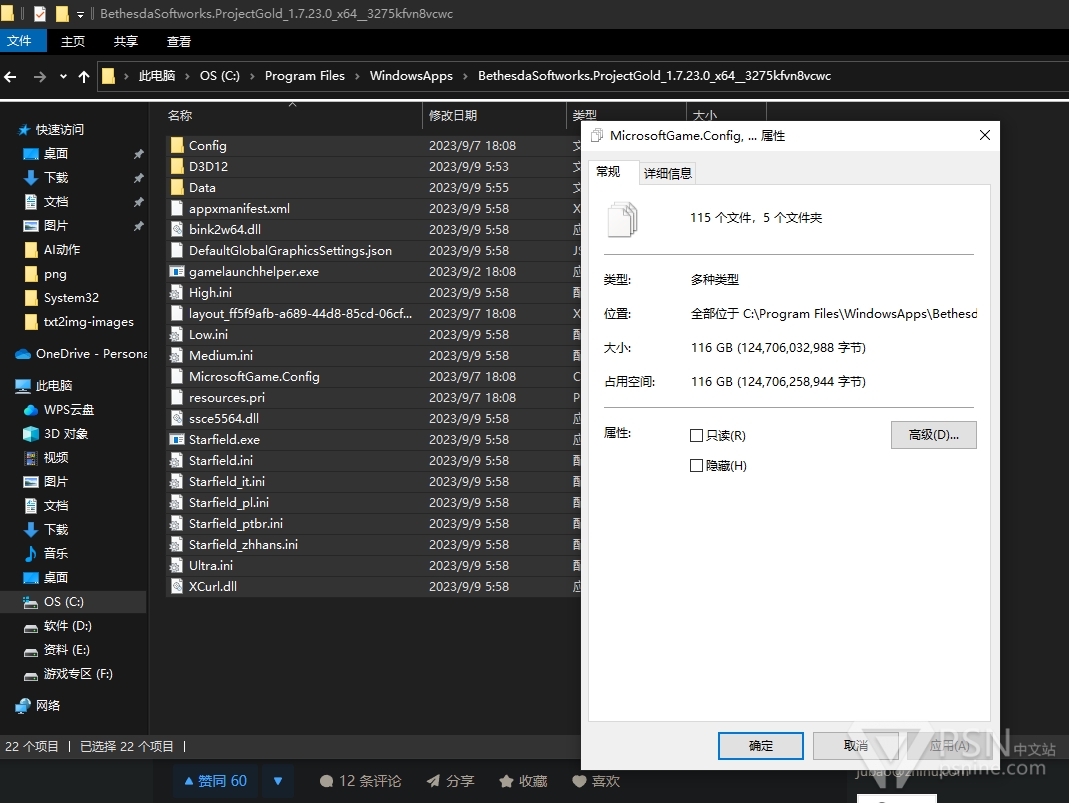This screenshot has height=803, width=1069.
Task: Select Ultra.ini file
Action: coord(211,566)
